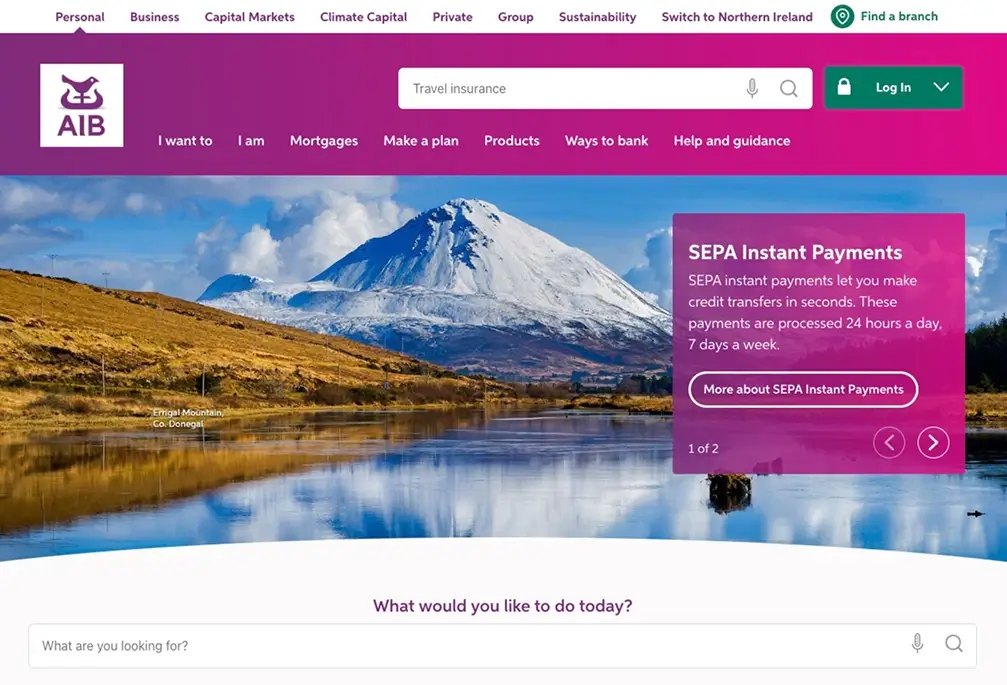Go to the next carousel slide arrow
The image size is (1007, 685).
click(x=933, y=442)
